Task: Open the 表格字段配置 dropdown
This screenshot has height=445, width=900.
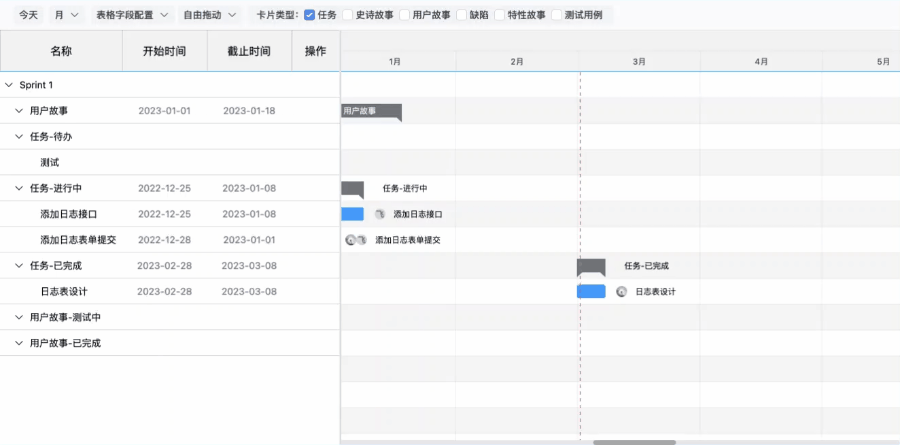Action: 132,15
